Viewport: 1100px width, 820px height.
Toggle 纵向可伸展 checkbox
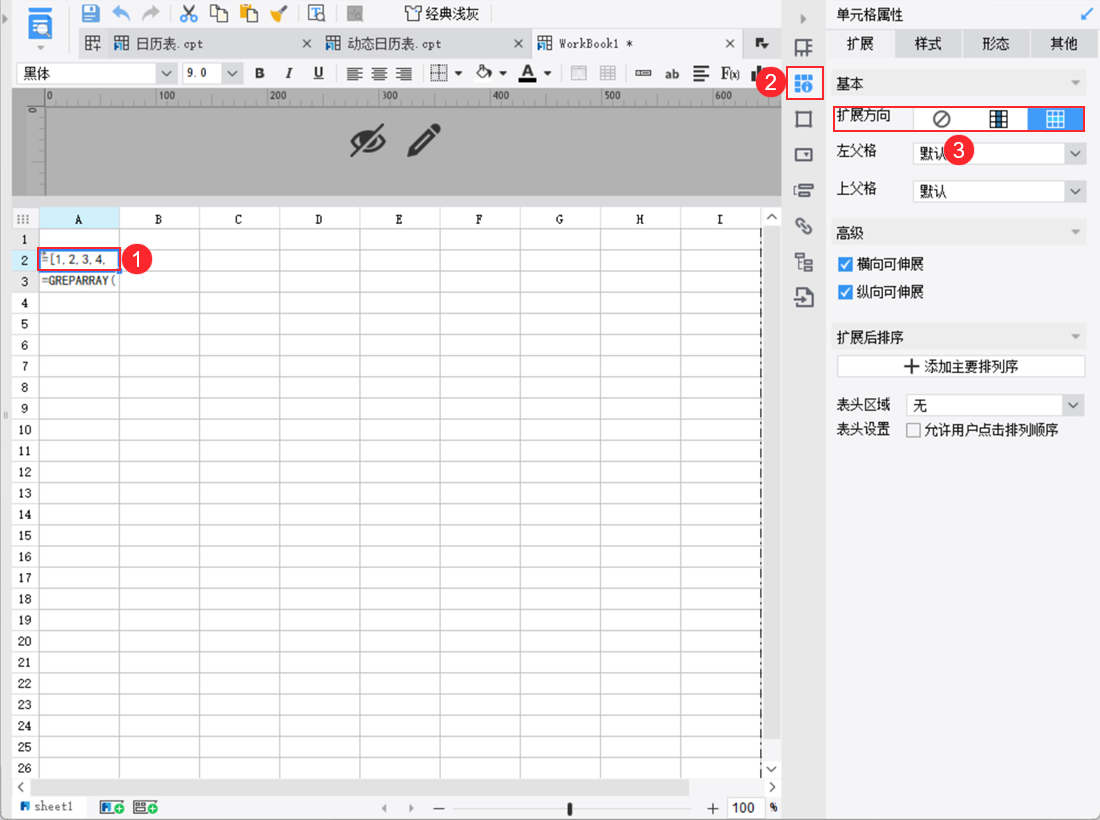pos(845,292)
